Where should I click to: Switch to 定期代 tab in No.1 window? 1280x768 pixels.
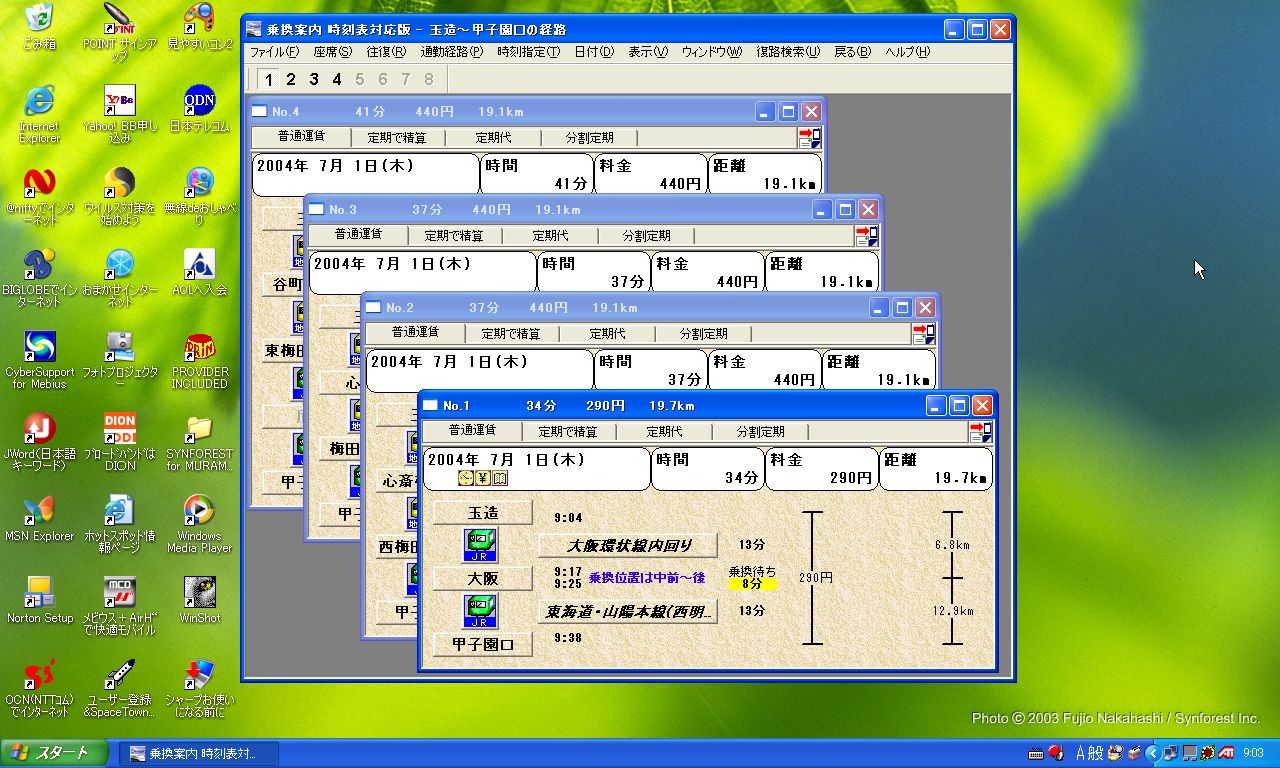664,432
